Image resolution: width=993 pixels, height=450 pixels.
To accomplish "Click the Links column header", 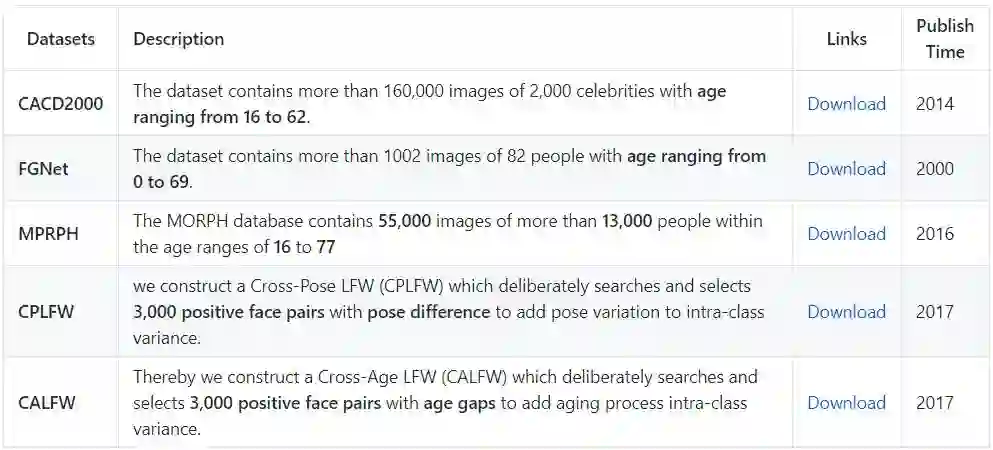I will click(846, 39).
